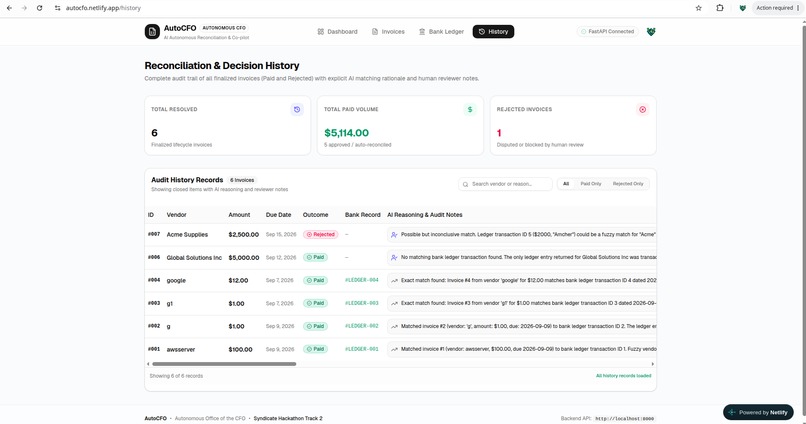Screen dimensions: 806x424
Task: Open the #LEDGER-001 bank record link
Action: tap(361, 349)
